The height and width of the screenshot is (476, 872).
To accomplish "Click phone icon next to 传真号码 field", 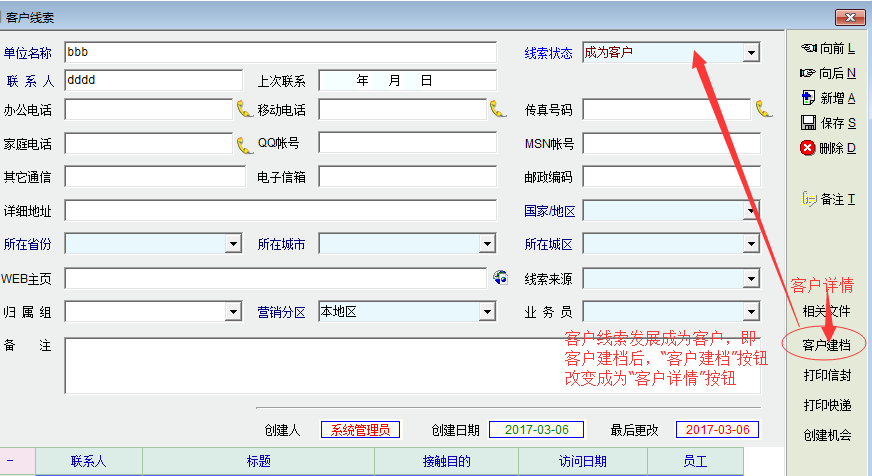I will point(764,109).
